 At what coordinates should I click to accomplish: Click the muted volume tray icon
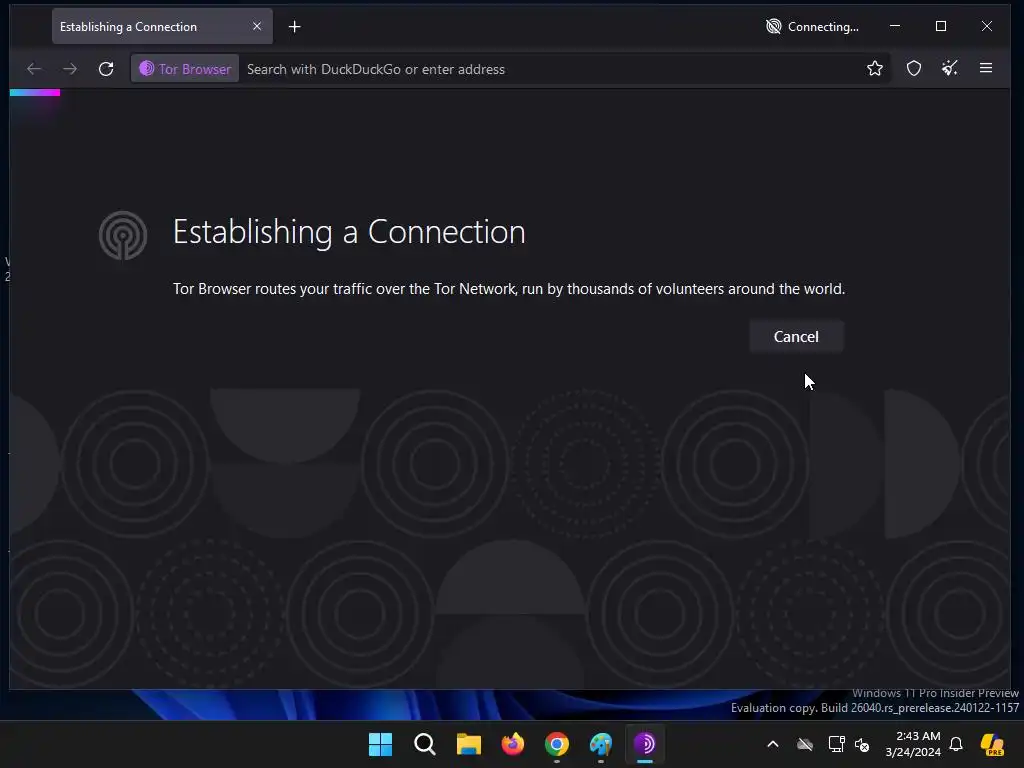(862, 744)
